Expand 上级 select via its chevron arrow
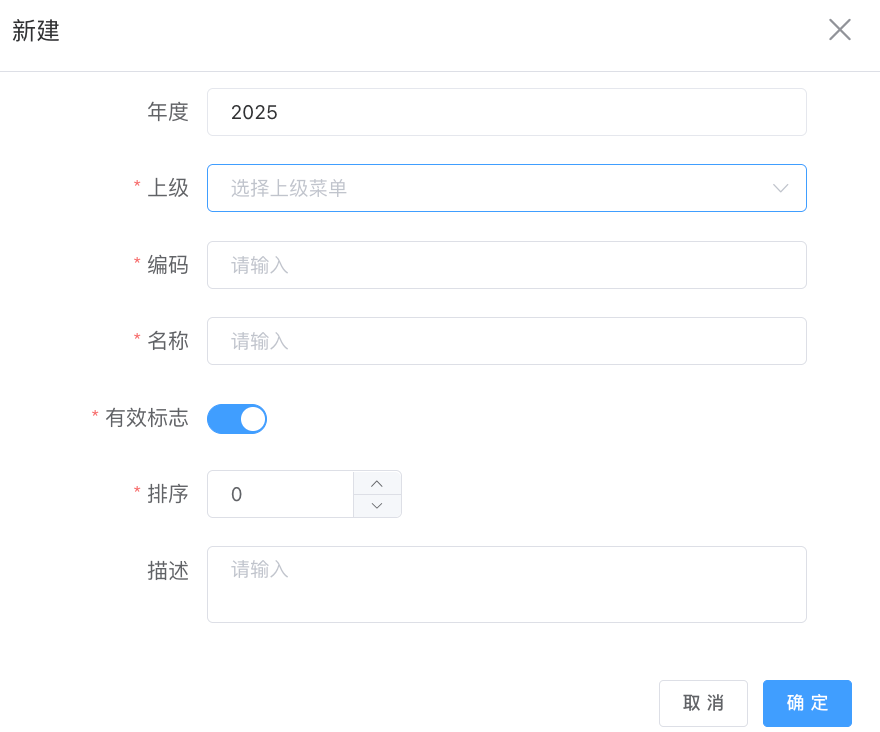The image size is (880, 732). (x=781, y=188)
